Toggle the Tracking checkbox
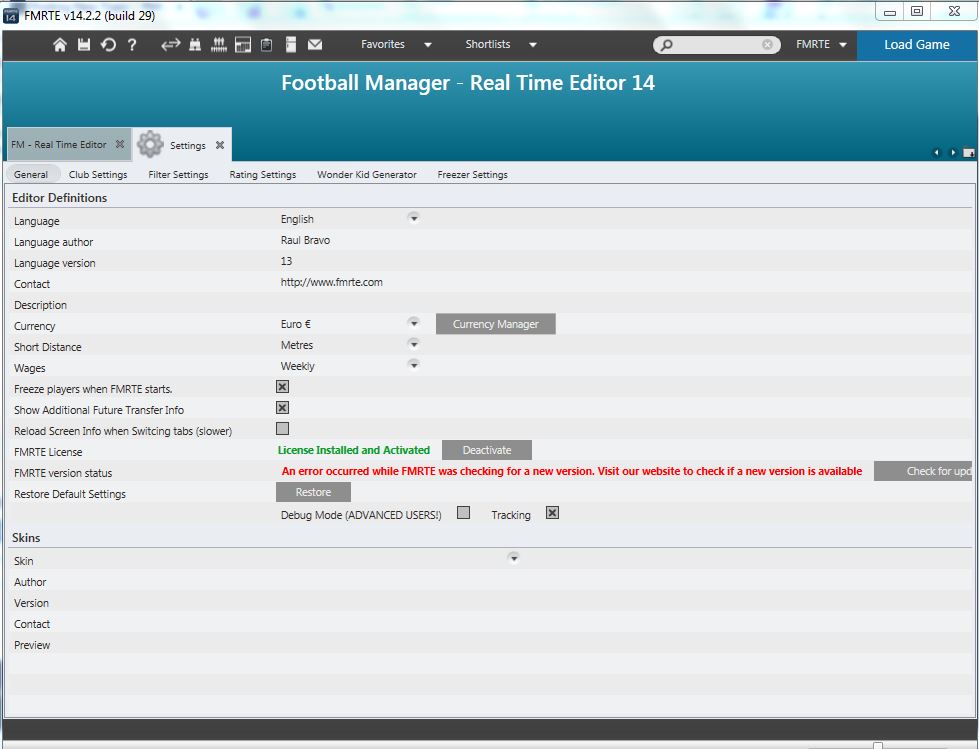 [553, 513]
